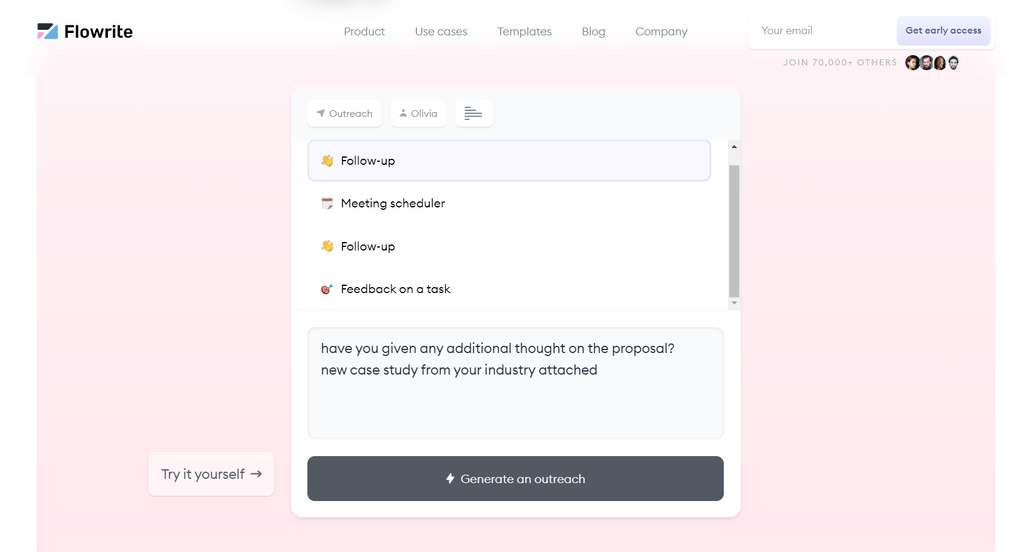The width and height of the screenshot is (1024, 552).
Task: Click the person icon beside Olivia
Action: click(x=403, y=114)
